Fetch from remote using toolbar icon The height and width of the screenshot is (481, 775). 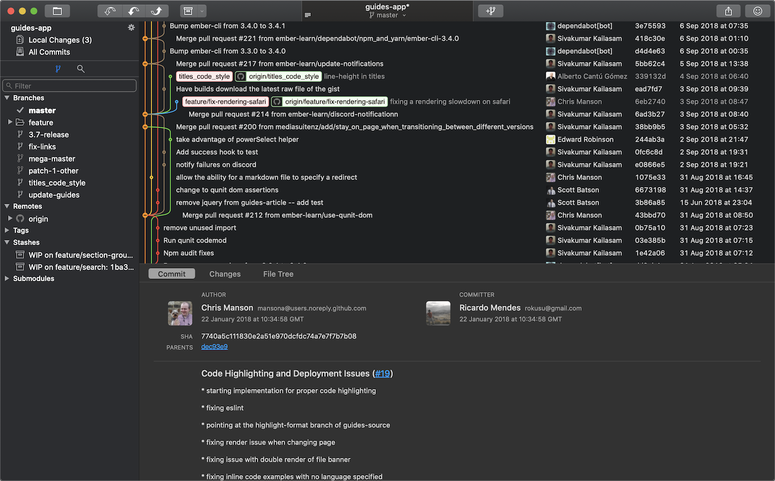point(110,11)
